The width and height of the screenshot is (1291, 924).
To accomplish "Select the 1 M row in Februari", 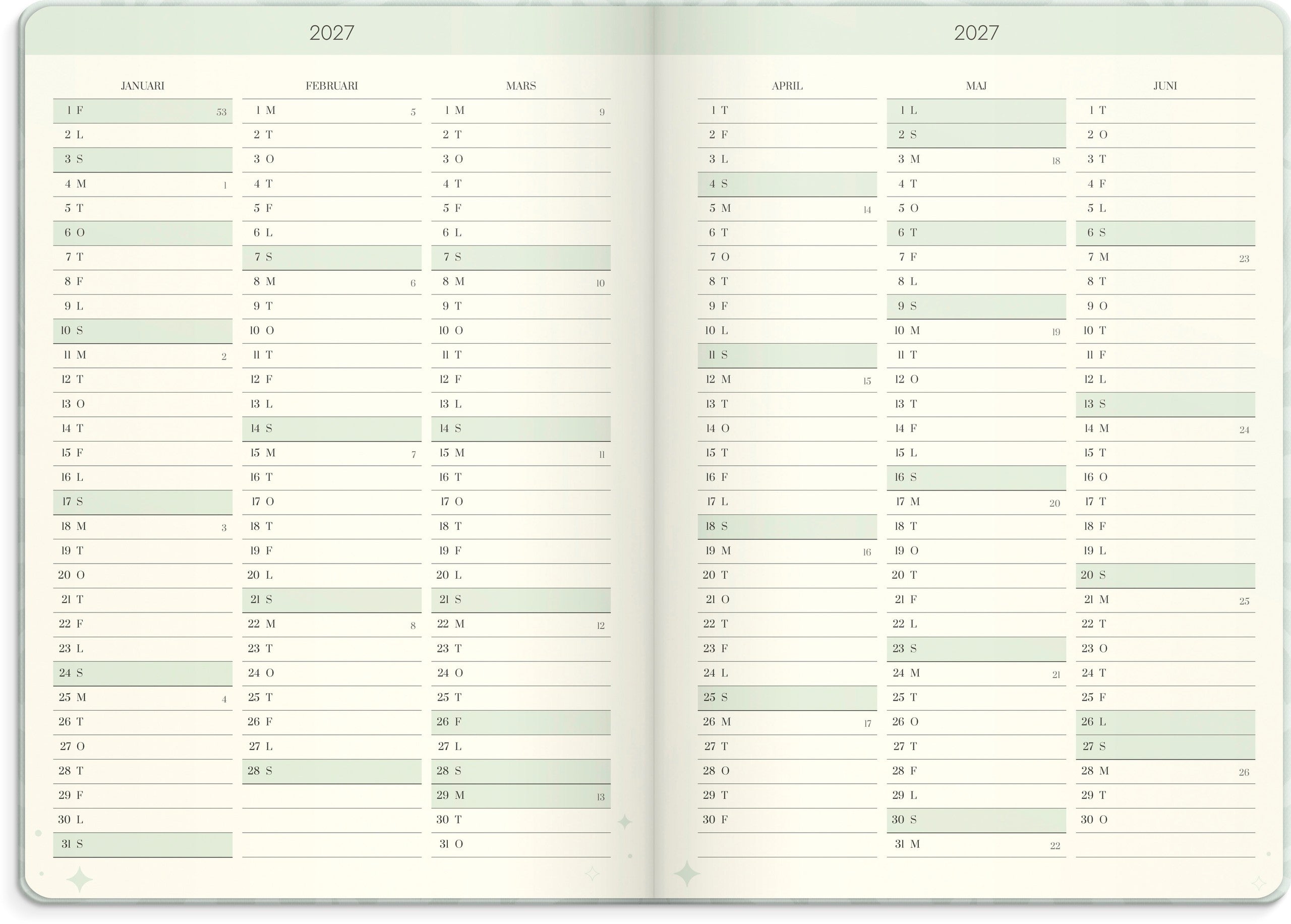I will pos(332,111).
